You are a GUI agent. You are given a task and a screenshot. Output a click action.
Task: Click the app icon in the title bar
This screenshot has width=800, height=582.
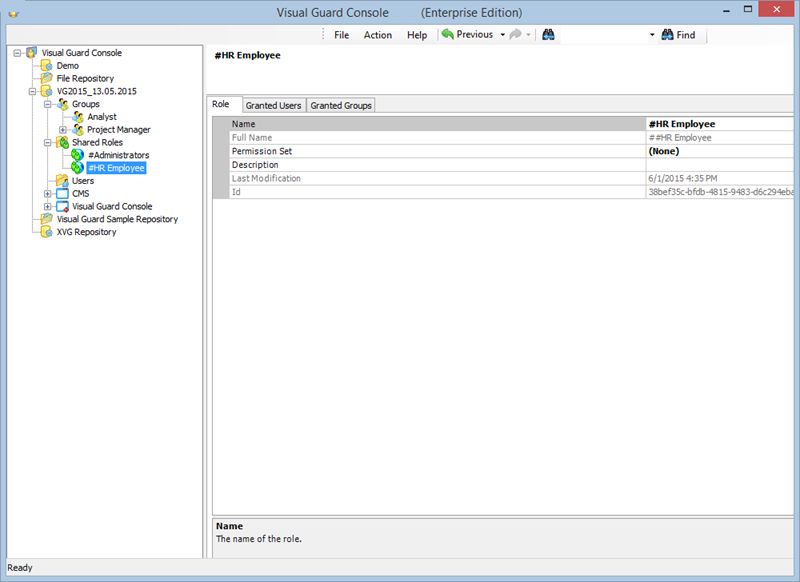tap(14, 14)
